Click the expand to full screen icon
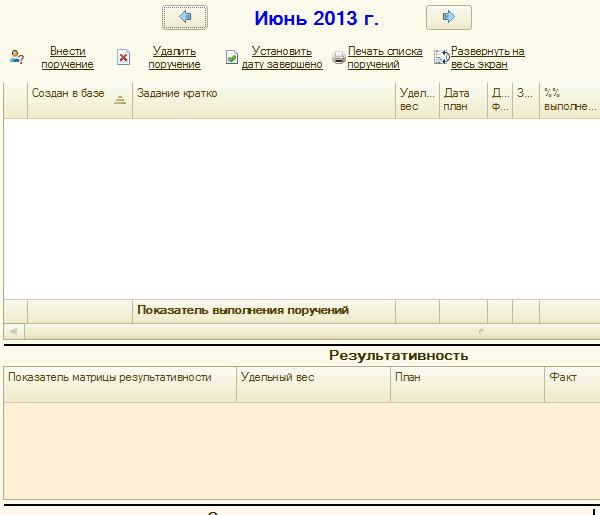This screenshot has width=600, height=515. (x=441, y=58)
